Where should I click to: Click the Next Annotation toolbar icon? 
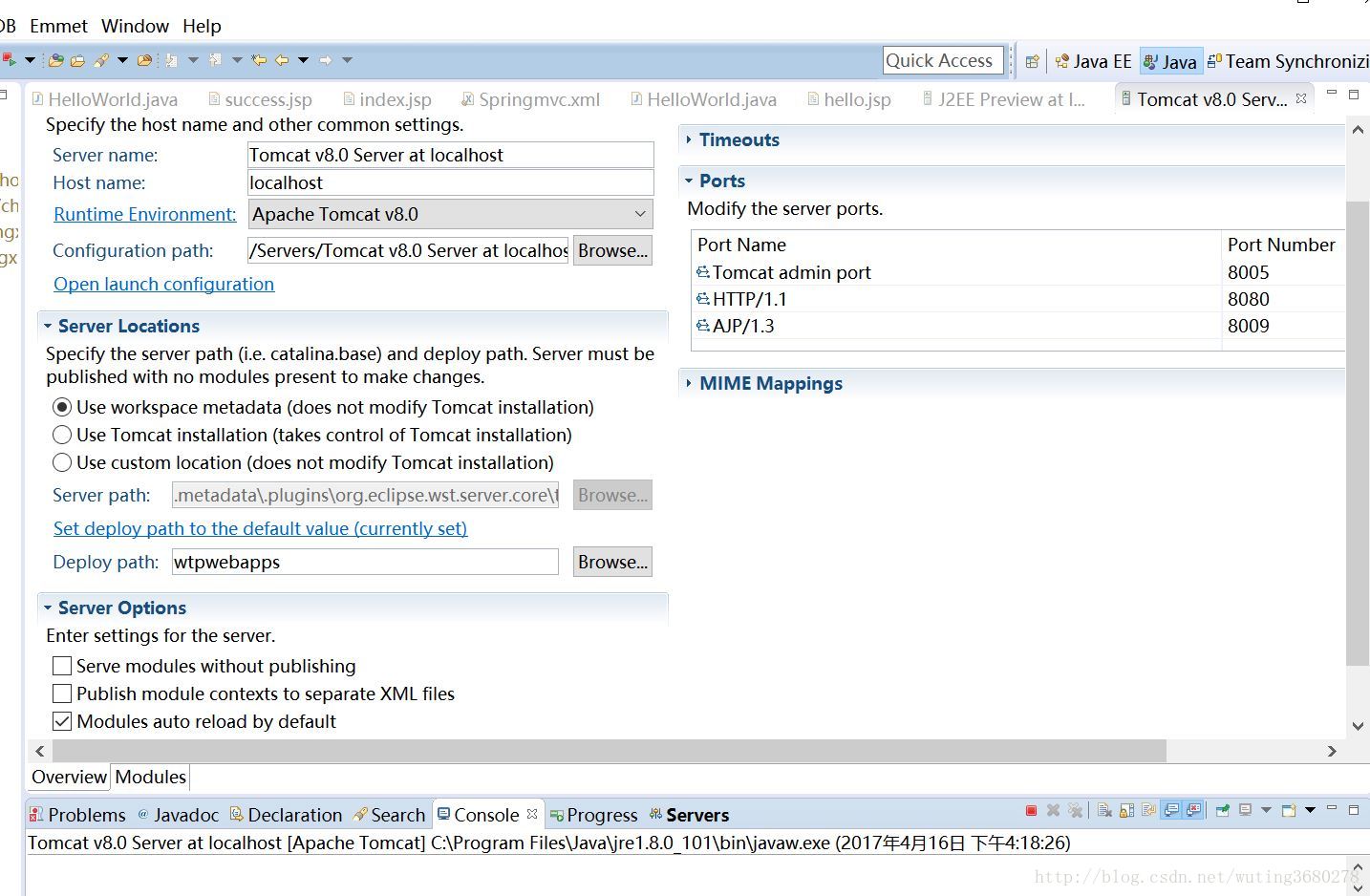click(x=171, y=60)
